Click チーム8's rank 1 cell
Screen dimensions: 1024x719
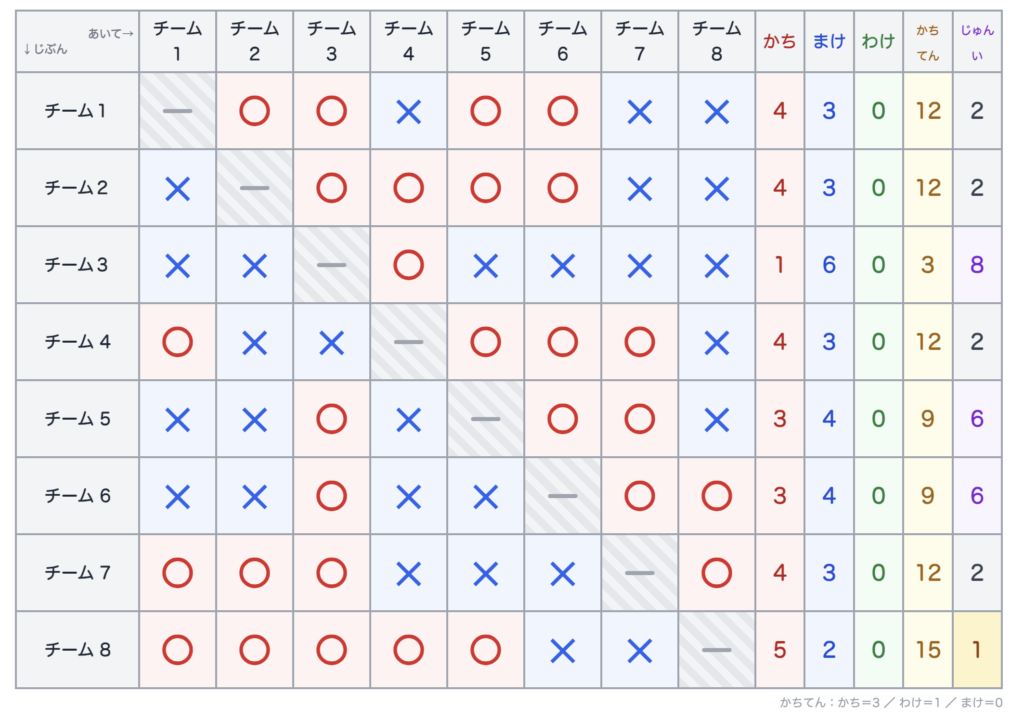[976, 650]
